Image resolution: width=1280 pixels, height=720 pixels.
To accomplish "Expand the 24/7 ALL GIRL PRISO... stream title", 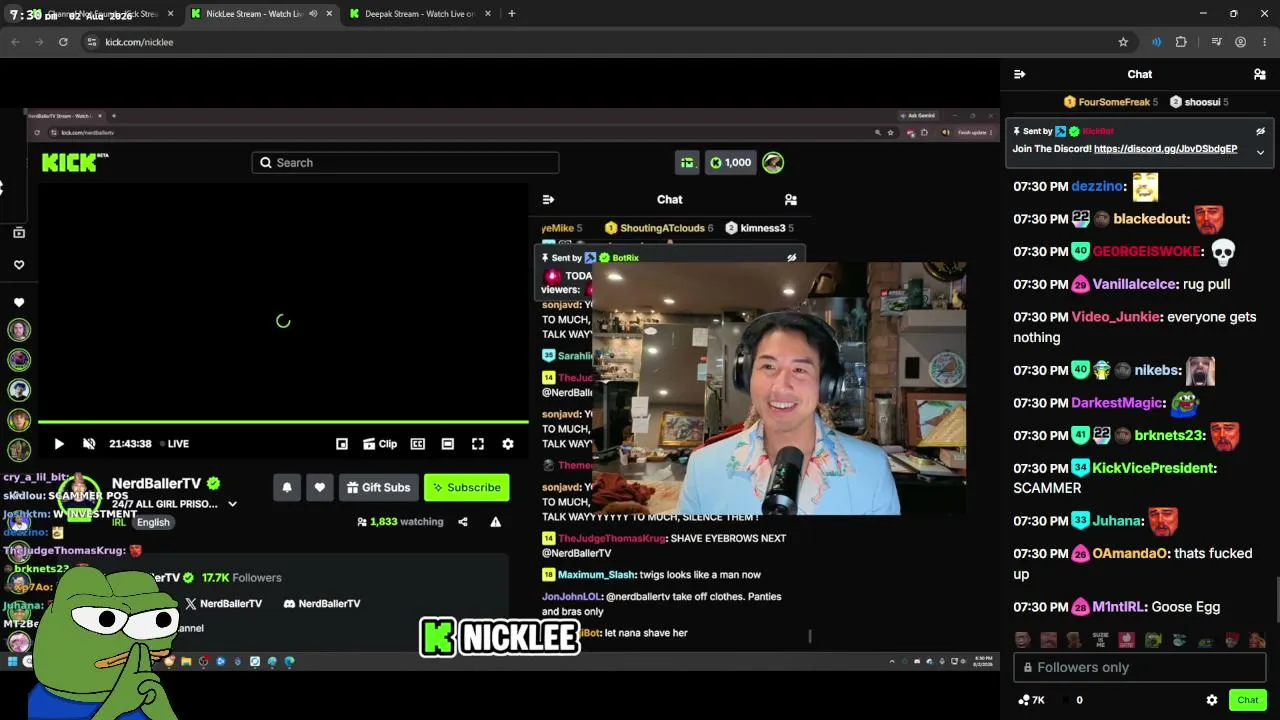I will point(232,504).
